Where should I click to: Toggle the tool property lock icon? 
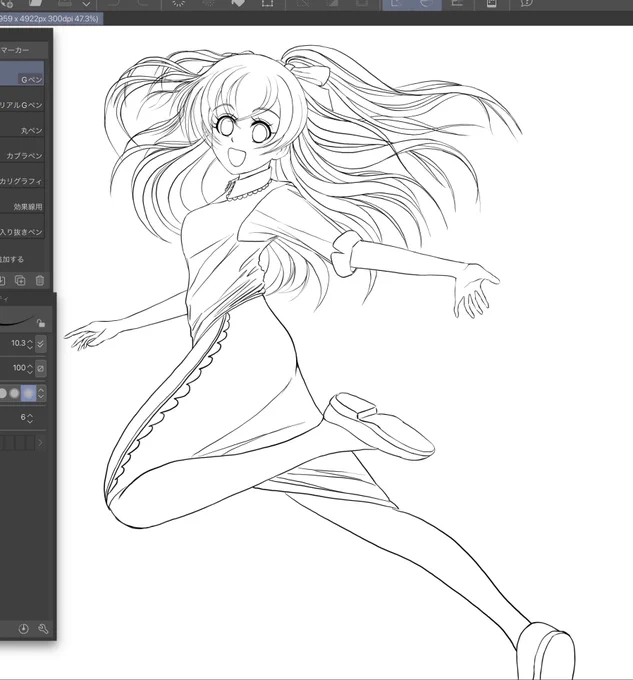pos(41,323)
